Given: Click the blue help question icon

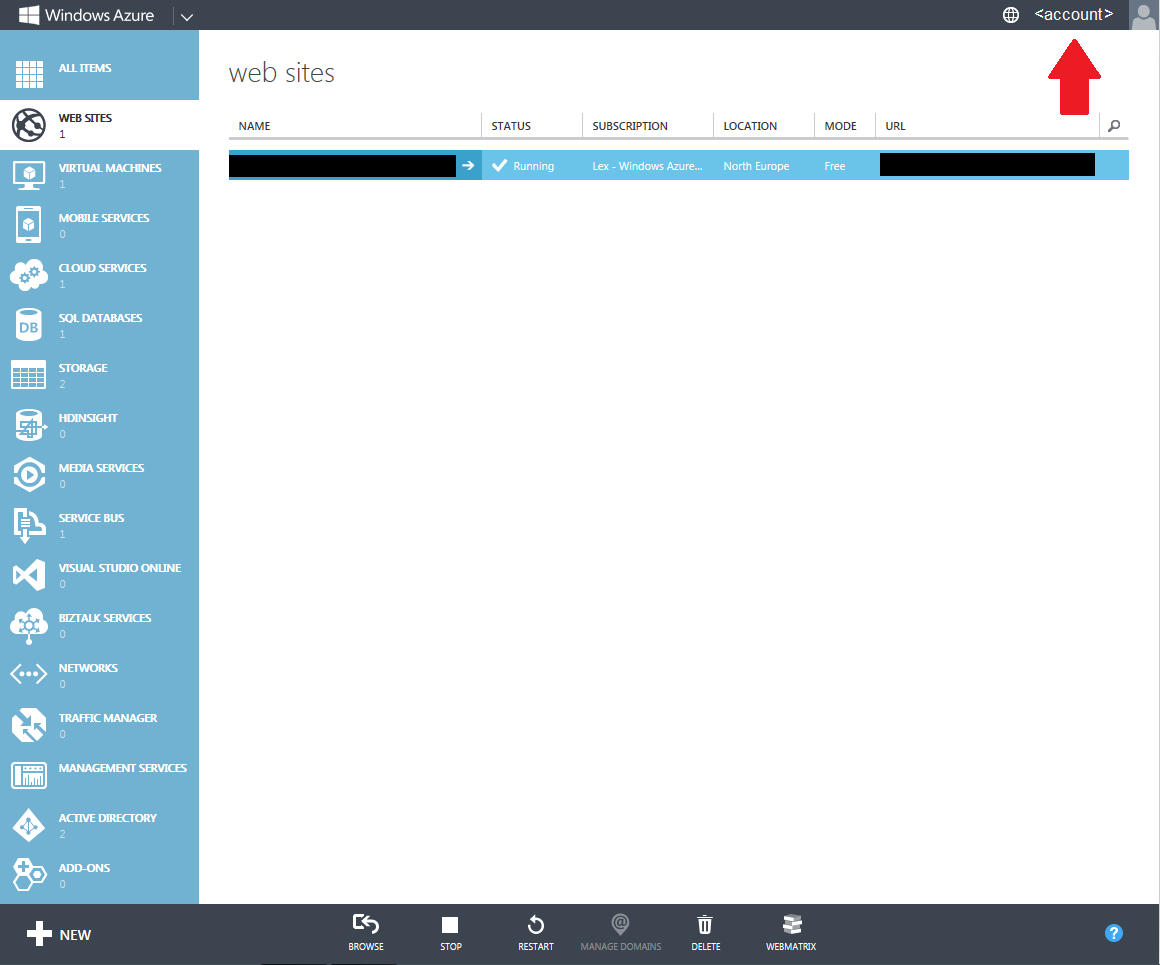Looking at the screenshot, I should (1113, 933).
